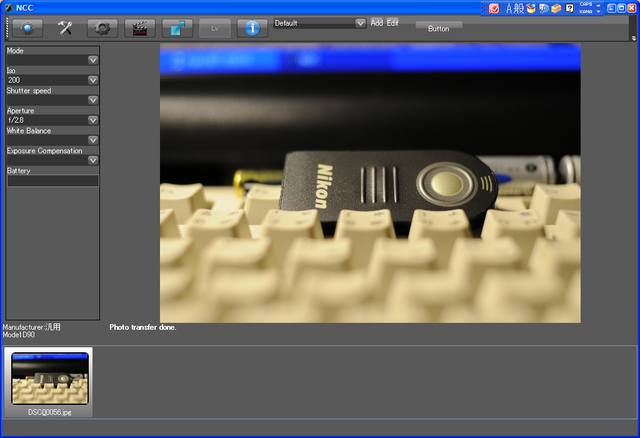Click the IME input mode 'A' indicator
Screen dimensions: 640x438
[x=509, y=8]
